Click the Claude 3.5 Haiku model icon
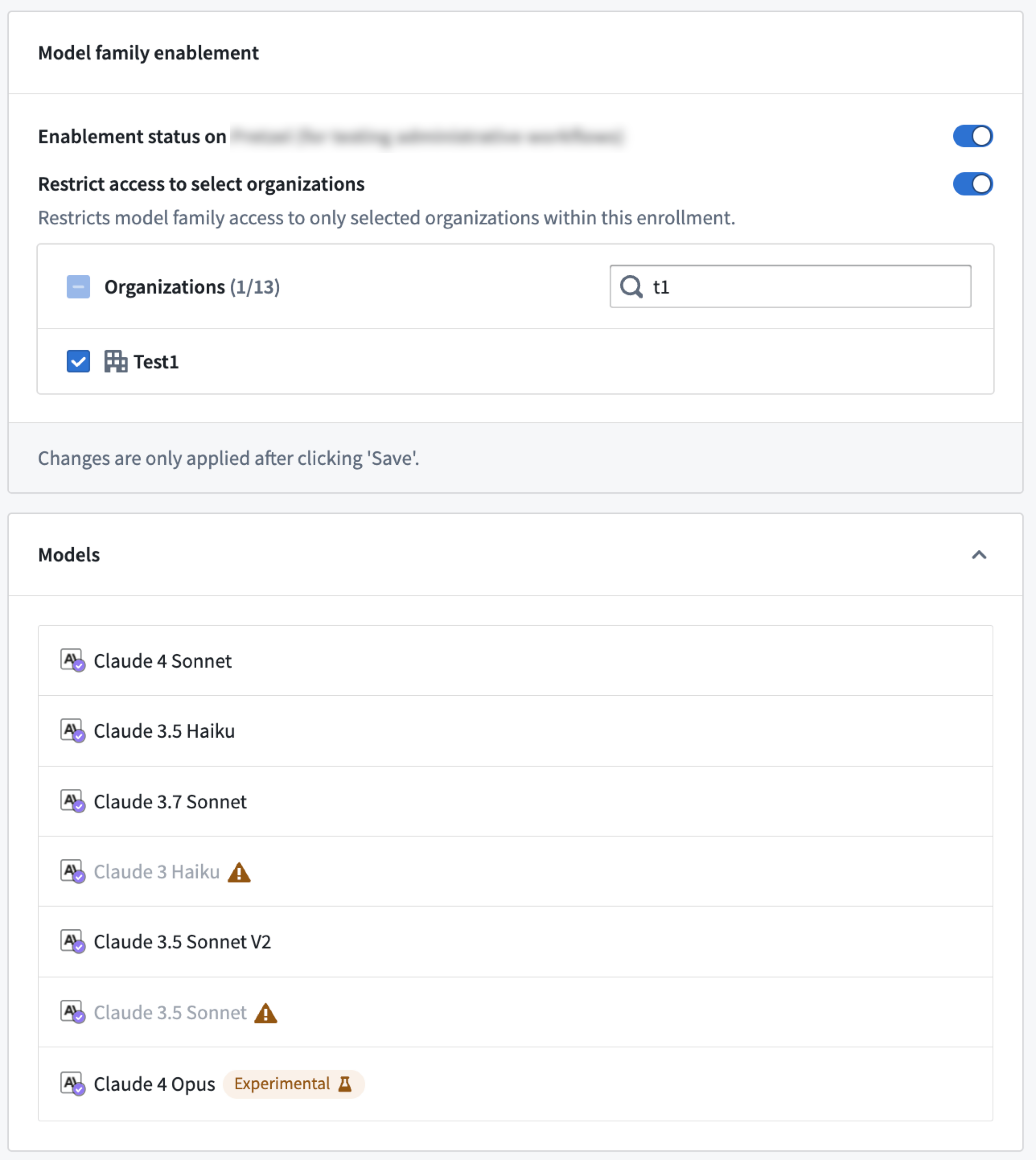Image resolution: width=1036 pixels, height=1160 pixels. (73, 732)
